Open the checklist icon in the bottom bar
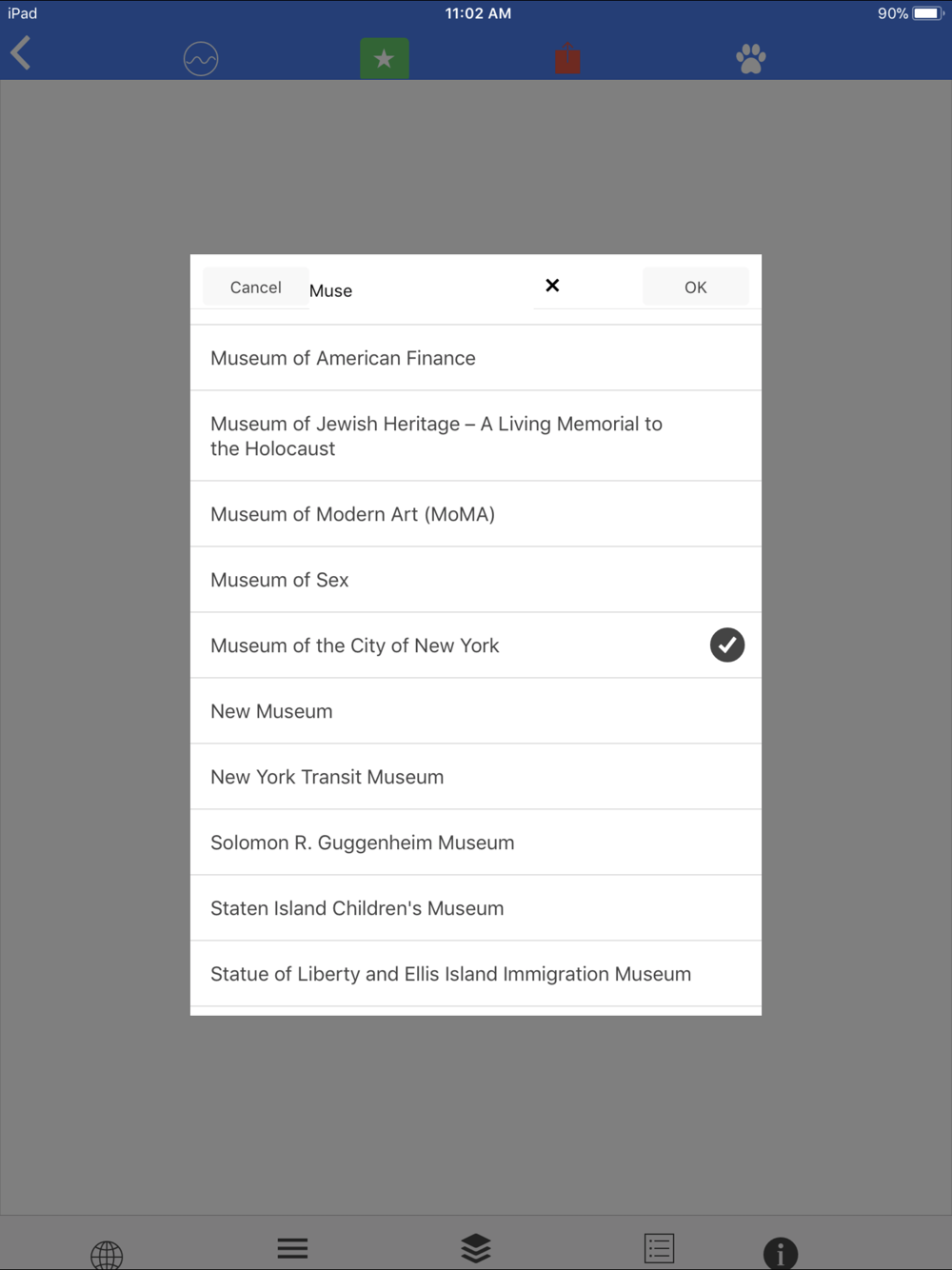The height and width of the screenshot is (1270, 952). point(659,1248)
